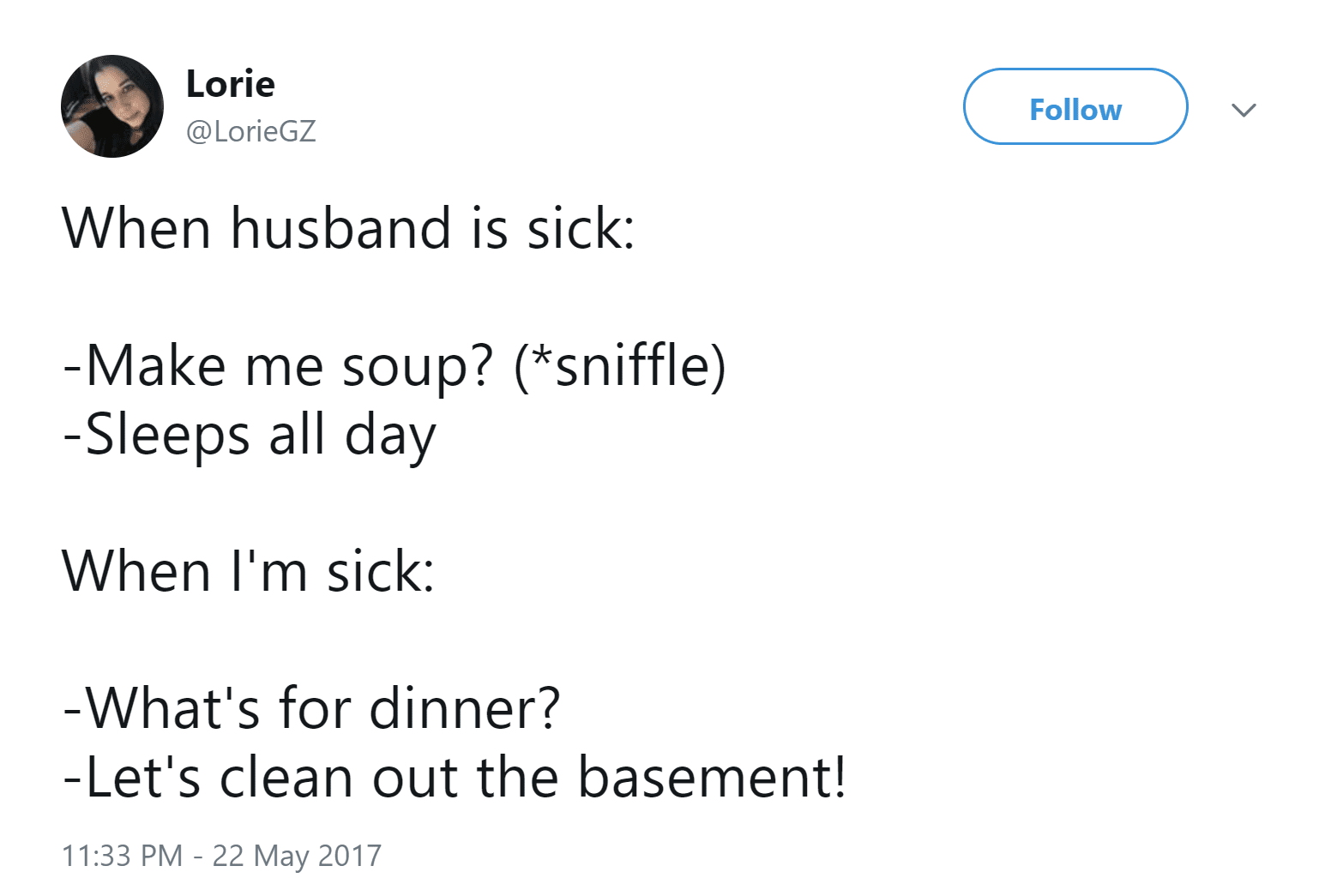Screen dimensions: 1319x896
Task: Click the word '(*sniffle)' in tweet
Action: [619, 366]
